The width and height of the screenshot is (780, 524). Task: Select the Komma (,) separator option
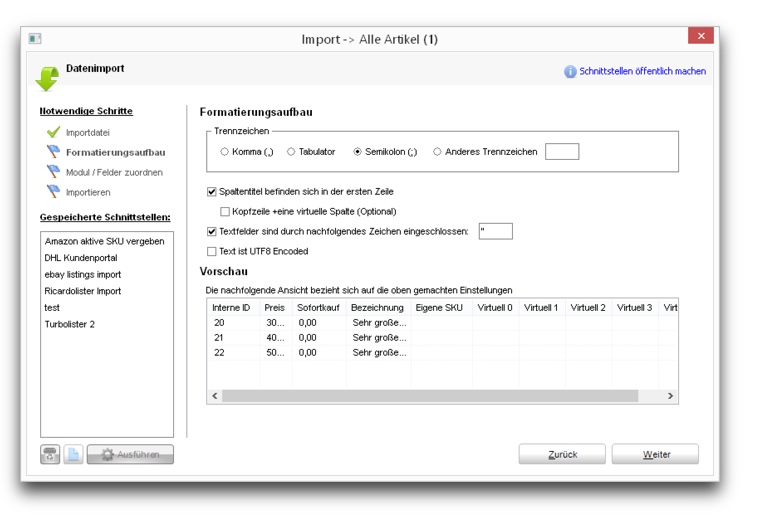coord(224,152)
